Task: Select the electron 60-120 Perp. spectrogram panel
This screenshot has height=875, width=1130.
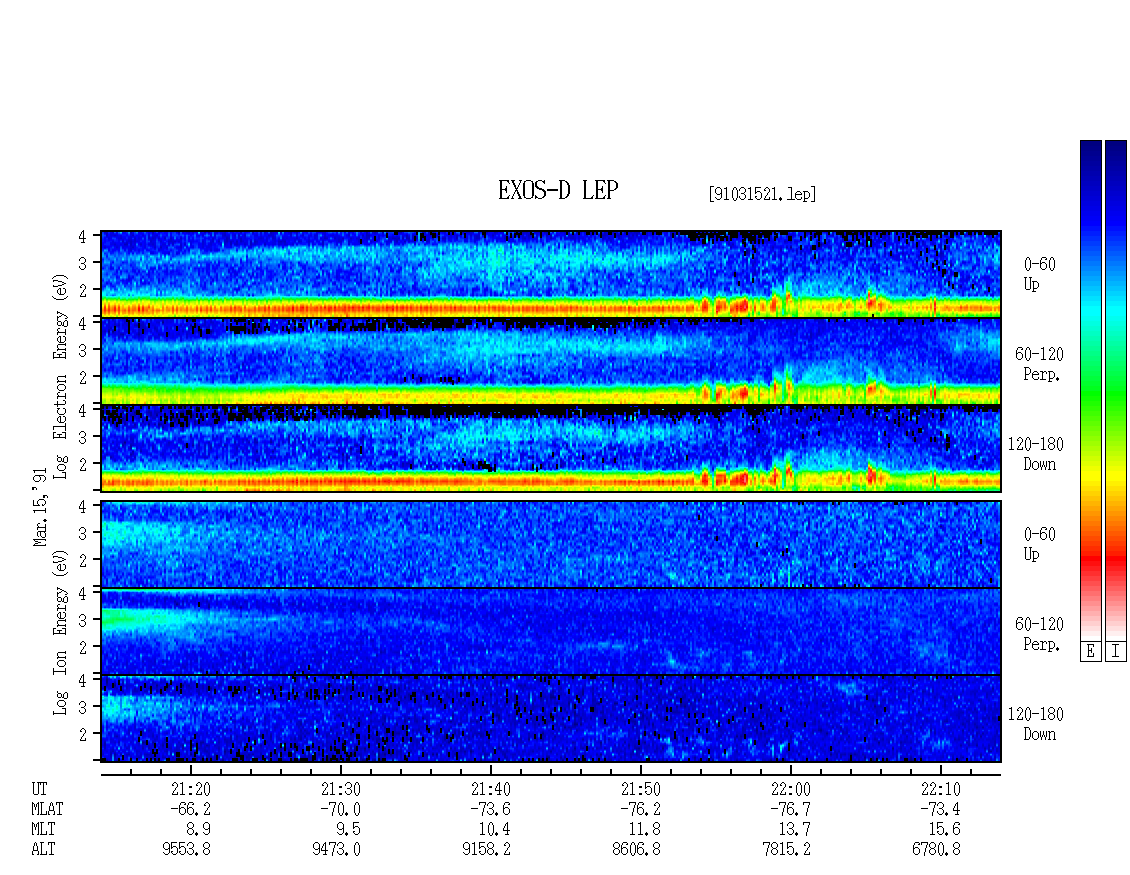Action: click(551, 361)
